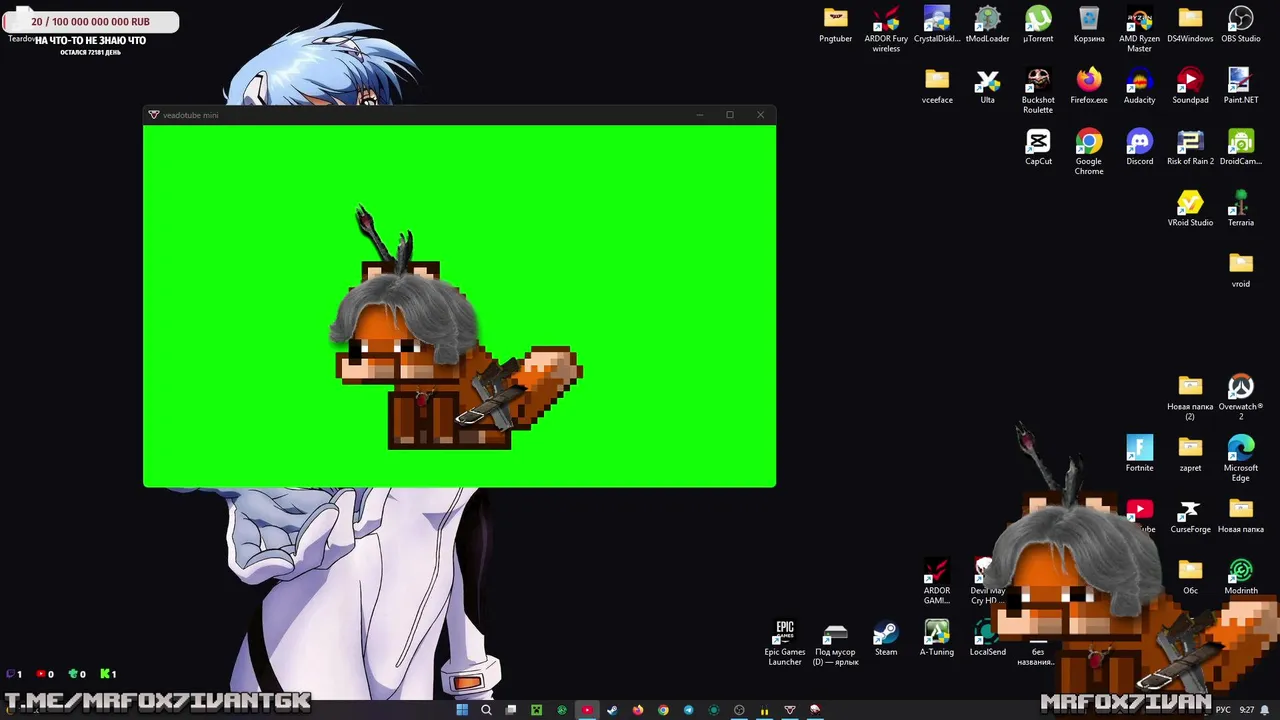Open Microsoft Edge desktop shortcut
The width and height of the screenshot is (1280, 720).
[x=1241, y=458]
